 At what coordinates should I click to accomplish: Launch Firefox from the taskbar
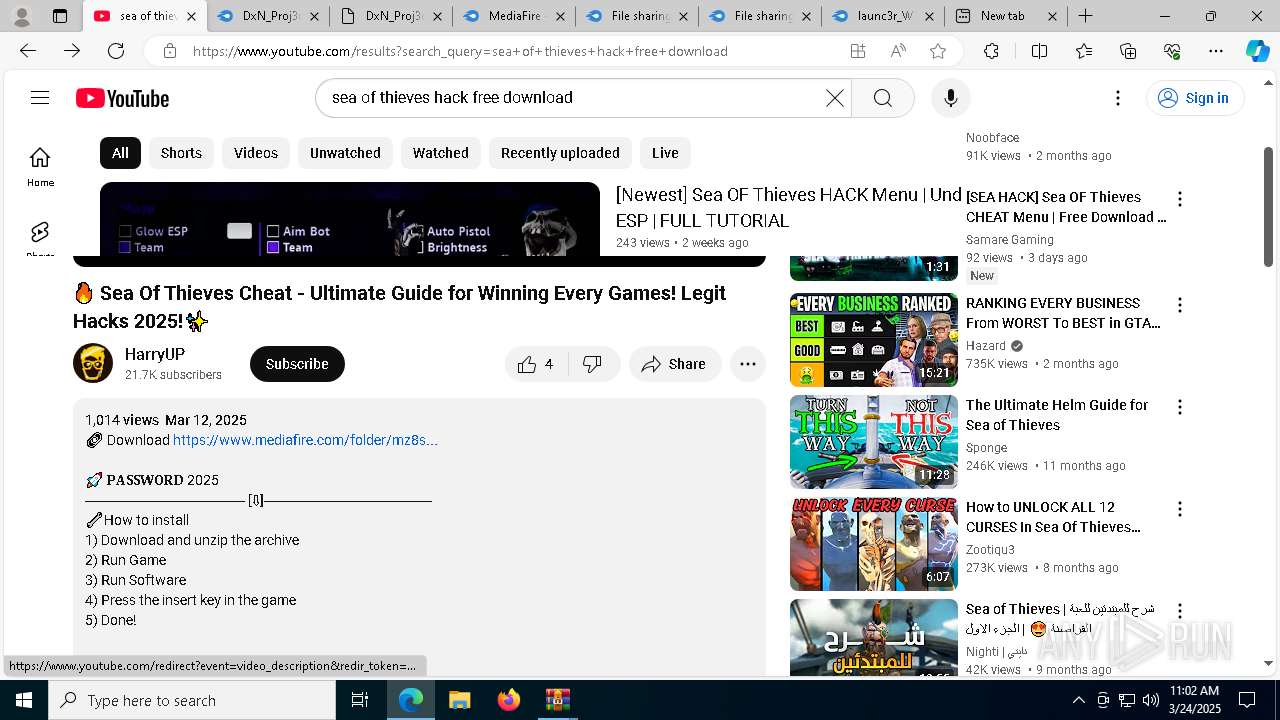coord(509,700)
